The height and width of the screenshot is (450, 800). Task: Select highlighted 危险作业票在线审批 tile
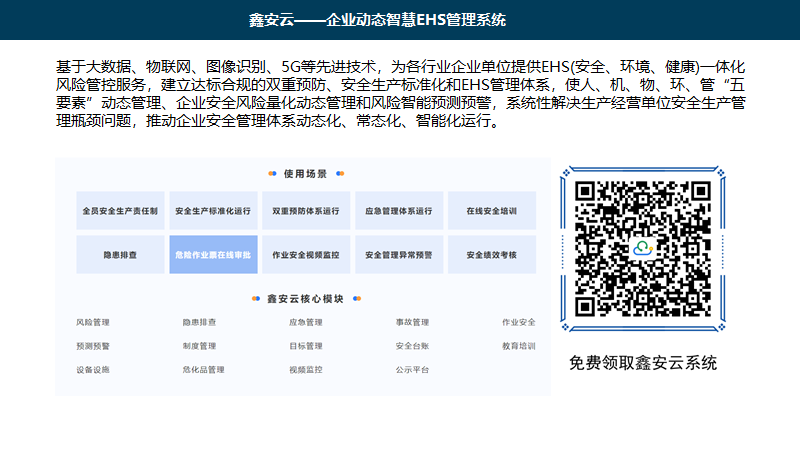pos(213,255)
